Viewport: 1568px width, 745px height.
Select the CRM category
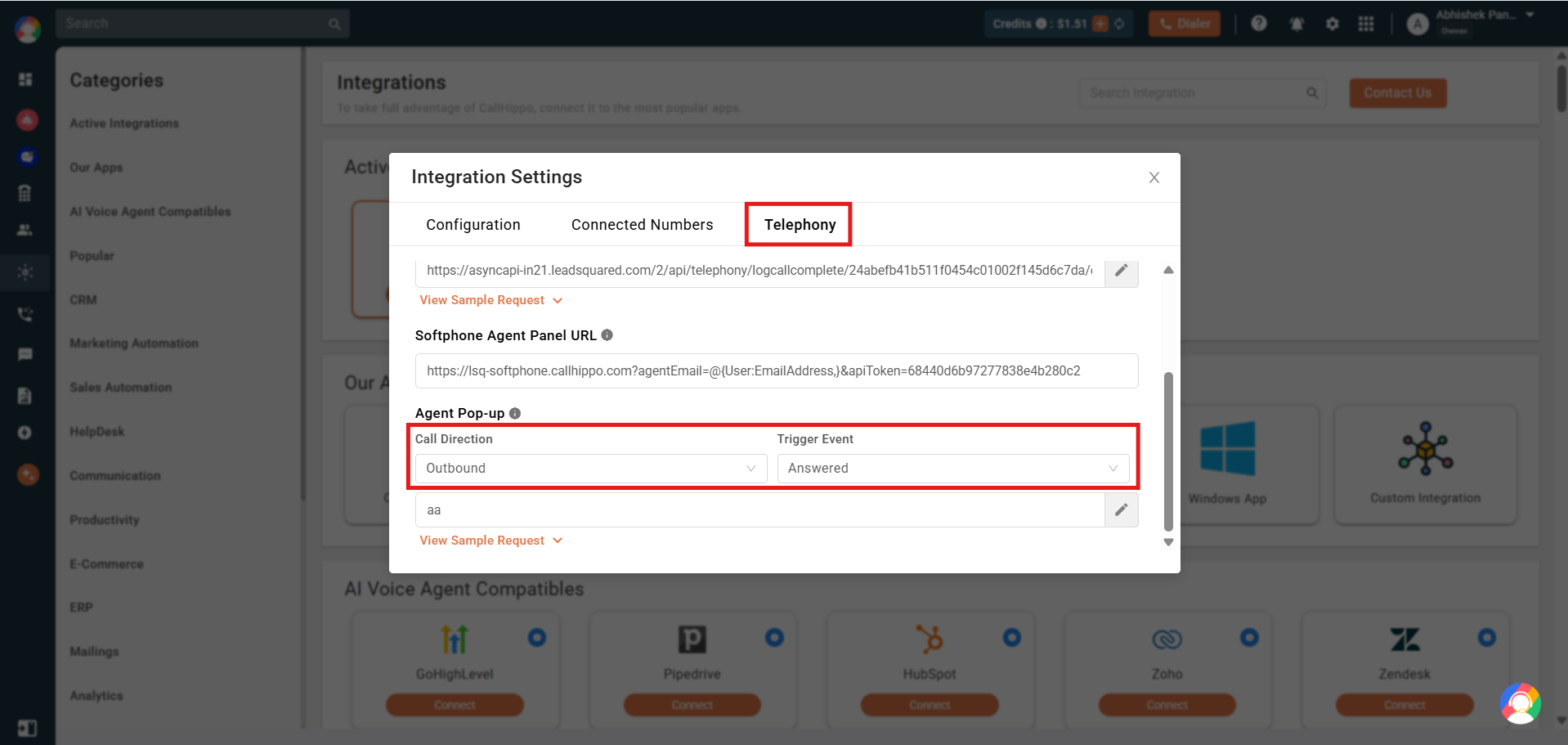click(x=83, y=300)
